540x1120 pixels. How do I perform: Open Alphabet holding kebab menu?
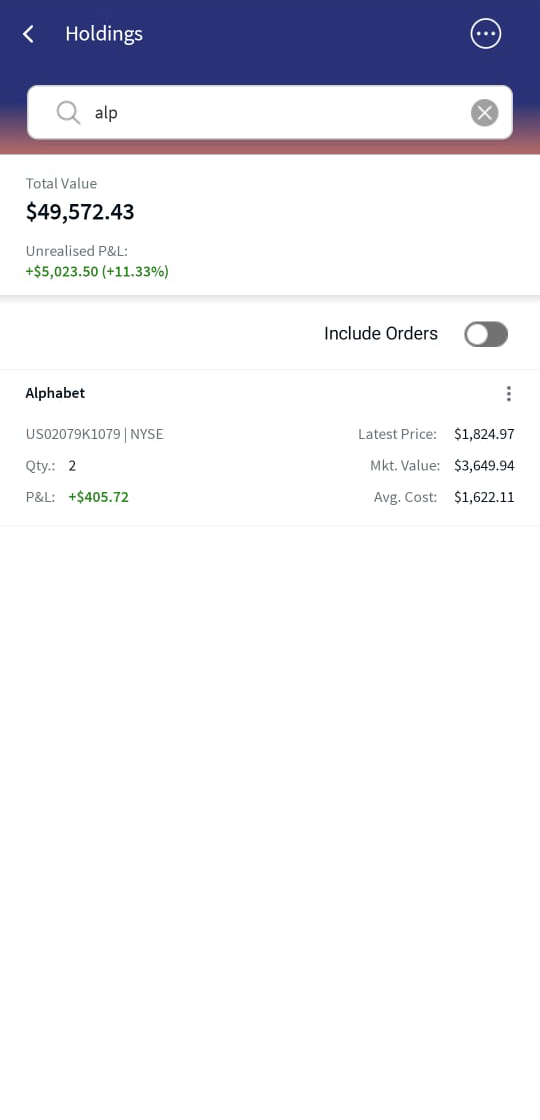(509, 394)
